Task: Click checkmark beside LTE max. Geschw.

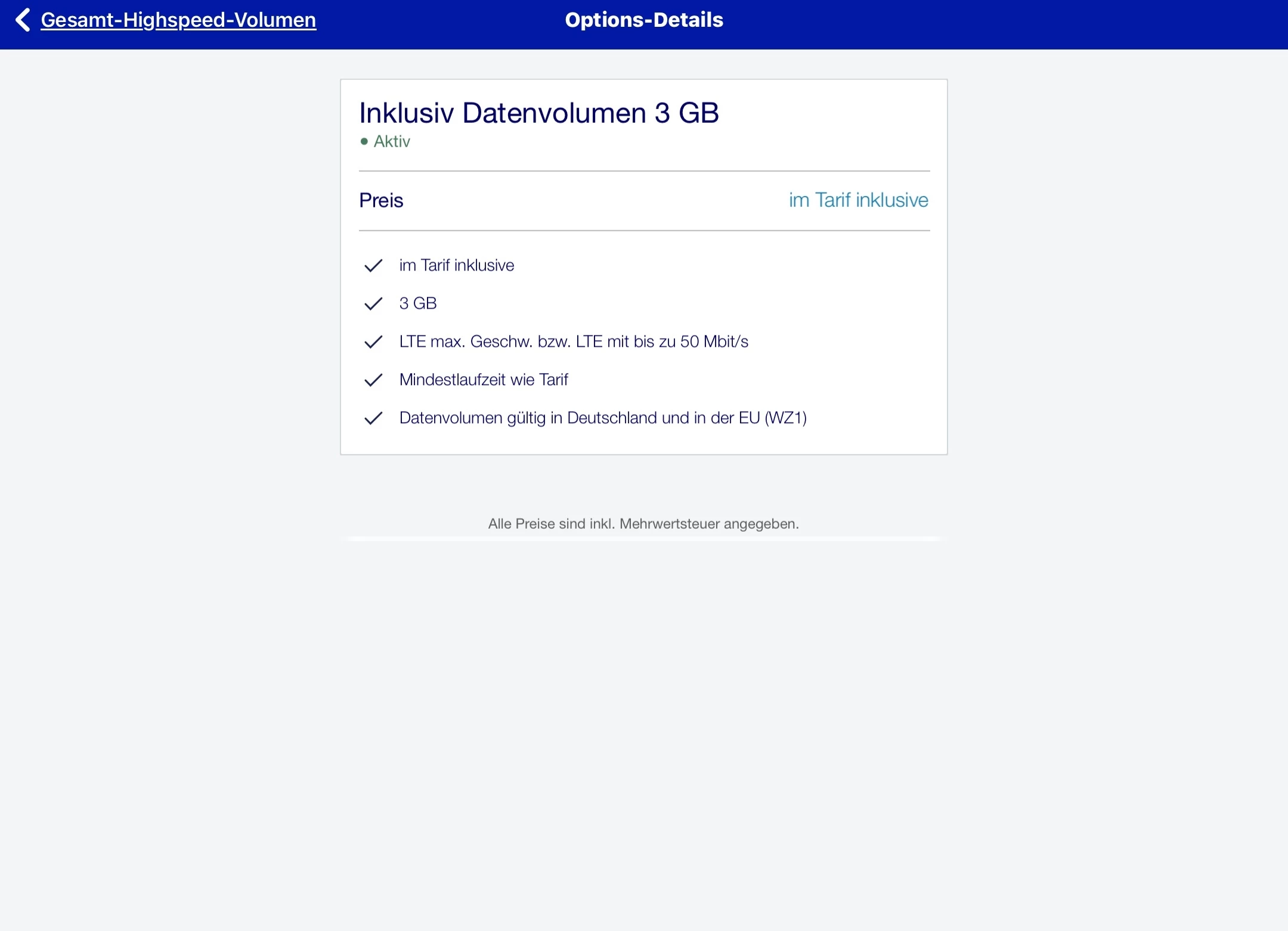Action: (x=373, y=342)
